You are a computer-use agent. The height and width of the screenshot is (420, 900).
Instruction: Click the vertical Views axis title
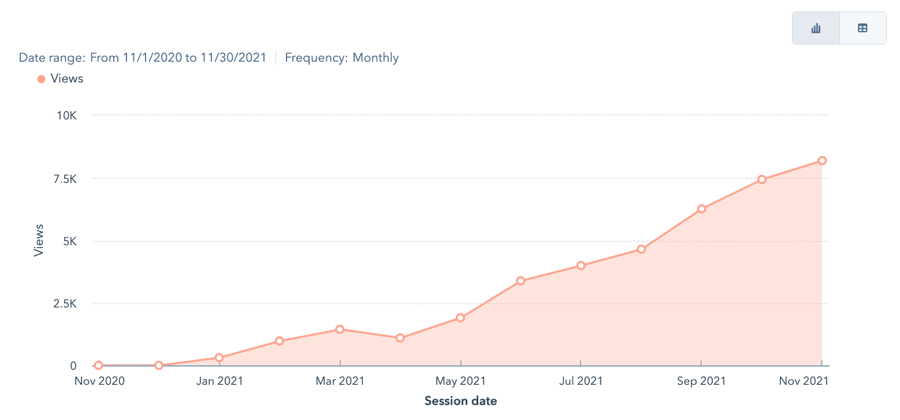(39, 240)
